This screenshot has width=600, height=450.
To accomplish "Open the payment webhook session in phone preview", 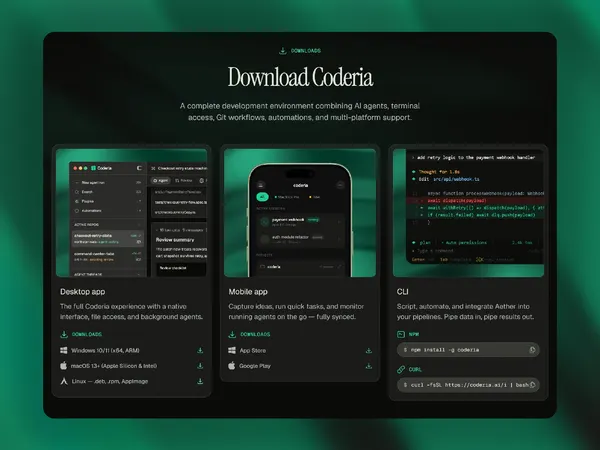I will (x=300, y=221).
